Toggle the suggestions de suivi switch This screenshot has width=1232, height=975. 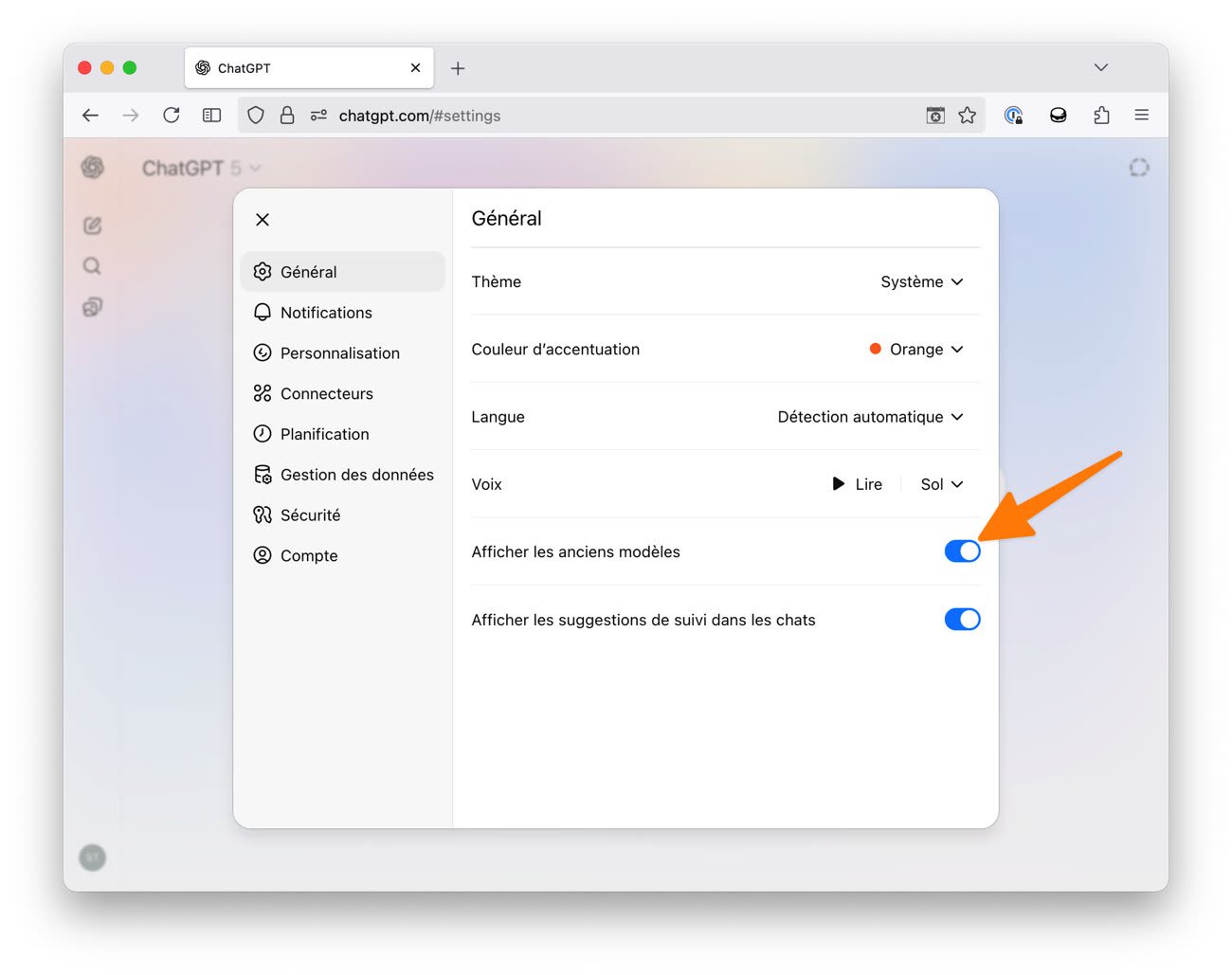[962, 620]
